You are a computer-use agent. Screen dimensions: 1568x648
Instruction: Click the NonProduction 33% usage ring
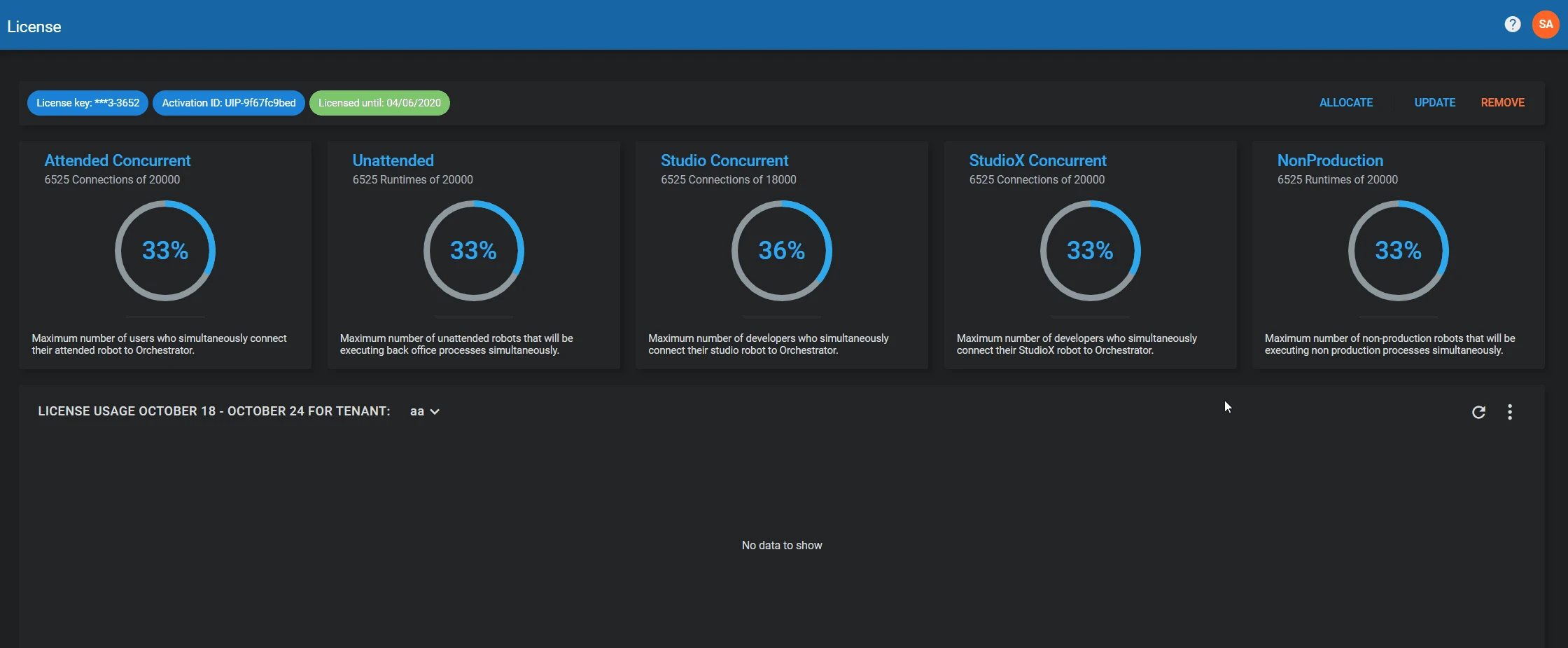1399,251
